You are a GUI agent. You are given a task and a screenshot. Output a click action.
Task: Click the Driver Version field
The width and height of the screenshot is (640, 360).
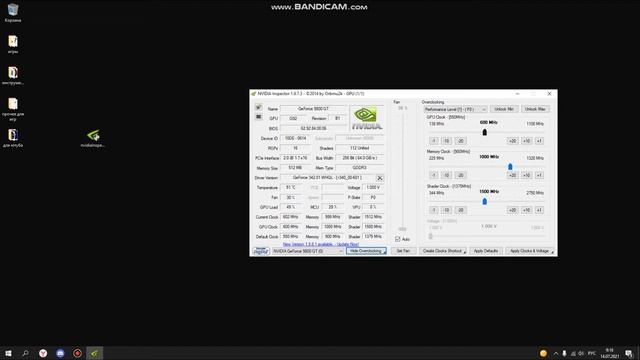pyautogui.click(x=327, y=178)
